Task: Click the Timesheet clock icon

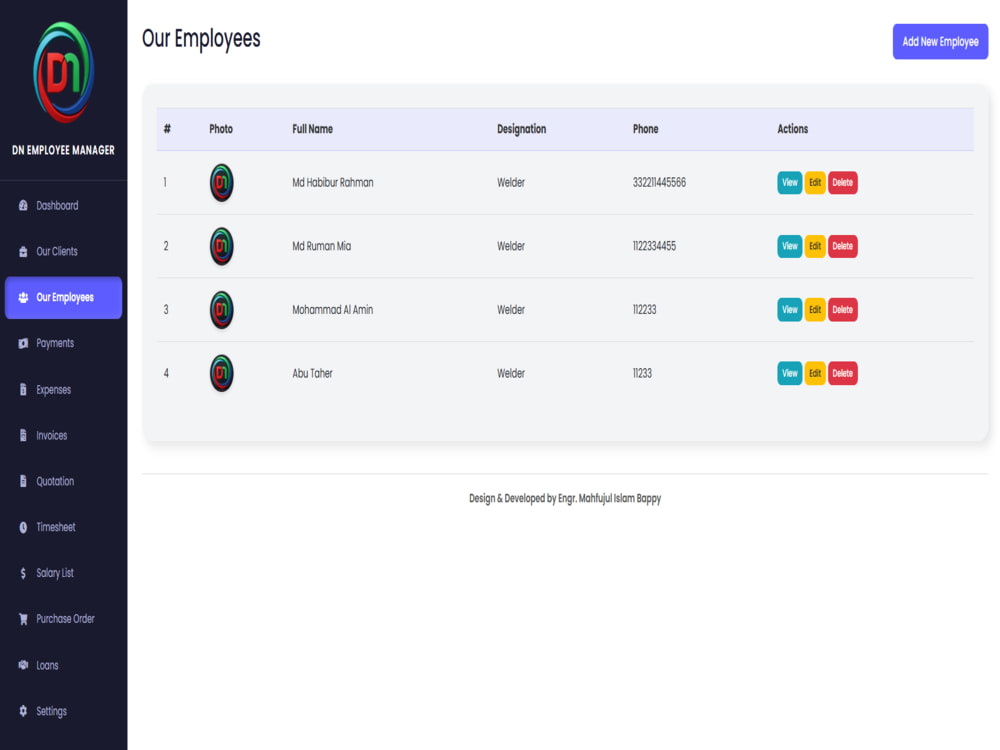Action: click(x=23, y=527)
